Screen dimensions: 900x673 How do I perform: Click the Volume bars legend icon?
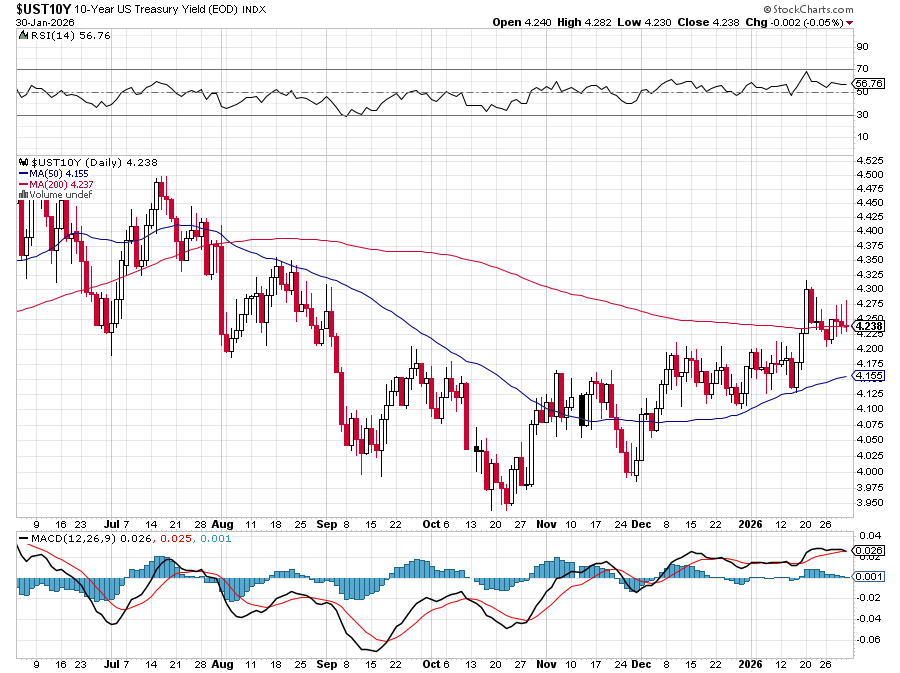[23, 195]
